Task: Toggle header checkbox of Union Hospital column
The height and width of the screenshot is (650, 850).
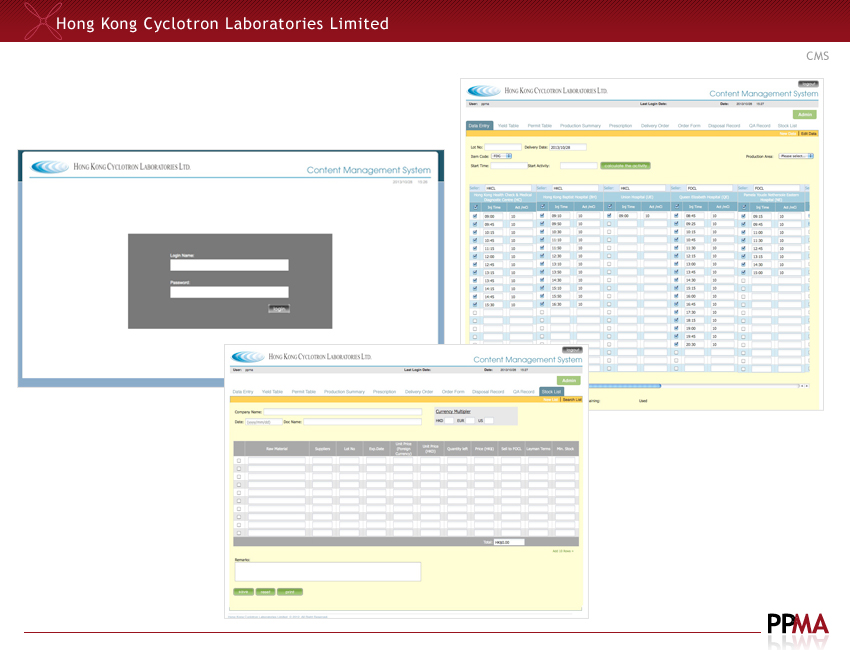Action: point(609,207)
